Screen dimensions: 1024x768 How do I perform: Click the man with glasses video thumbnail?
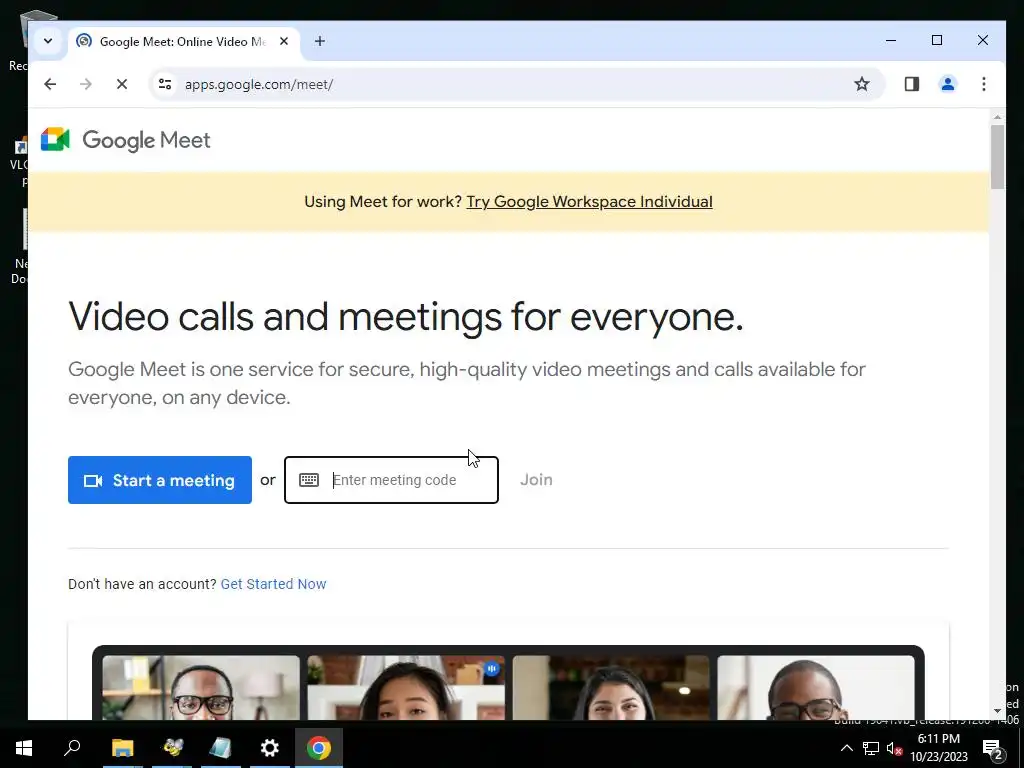click(201, 688)
